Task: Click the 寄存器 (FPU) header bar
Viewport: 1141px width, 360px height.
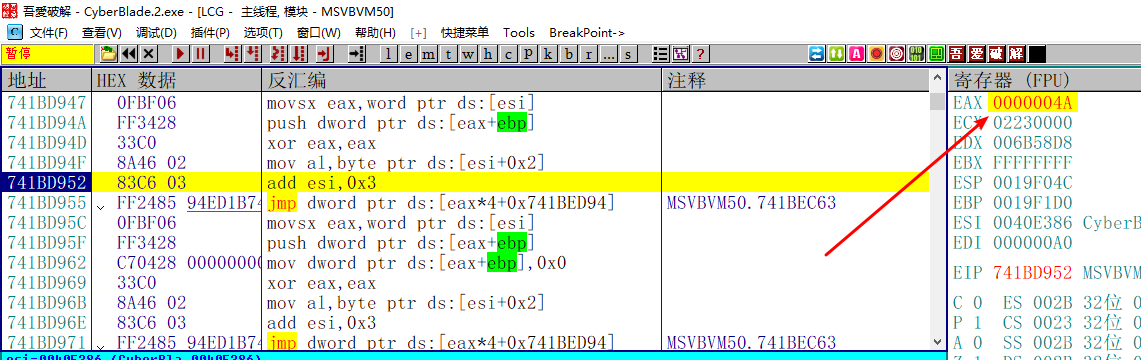Action: tap(1045, 80)
